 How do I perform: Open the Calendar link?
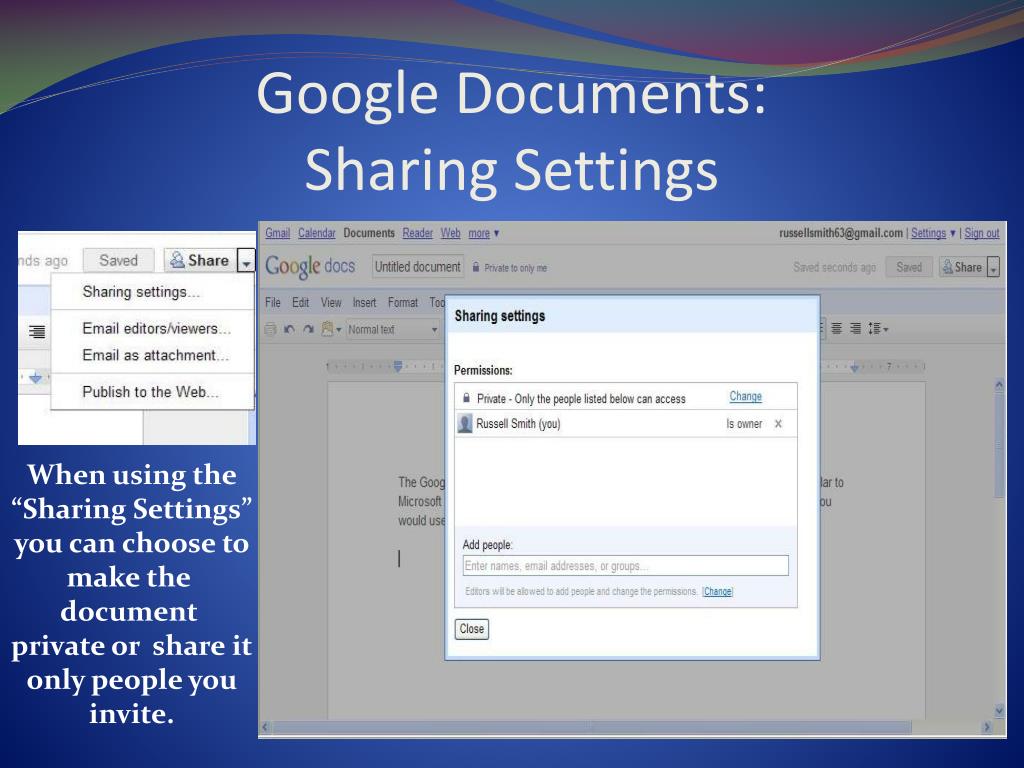(316, 233)
